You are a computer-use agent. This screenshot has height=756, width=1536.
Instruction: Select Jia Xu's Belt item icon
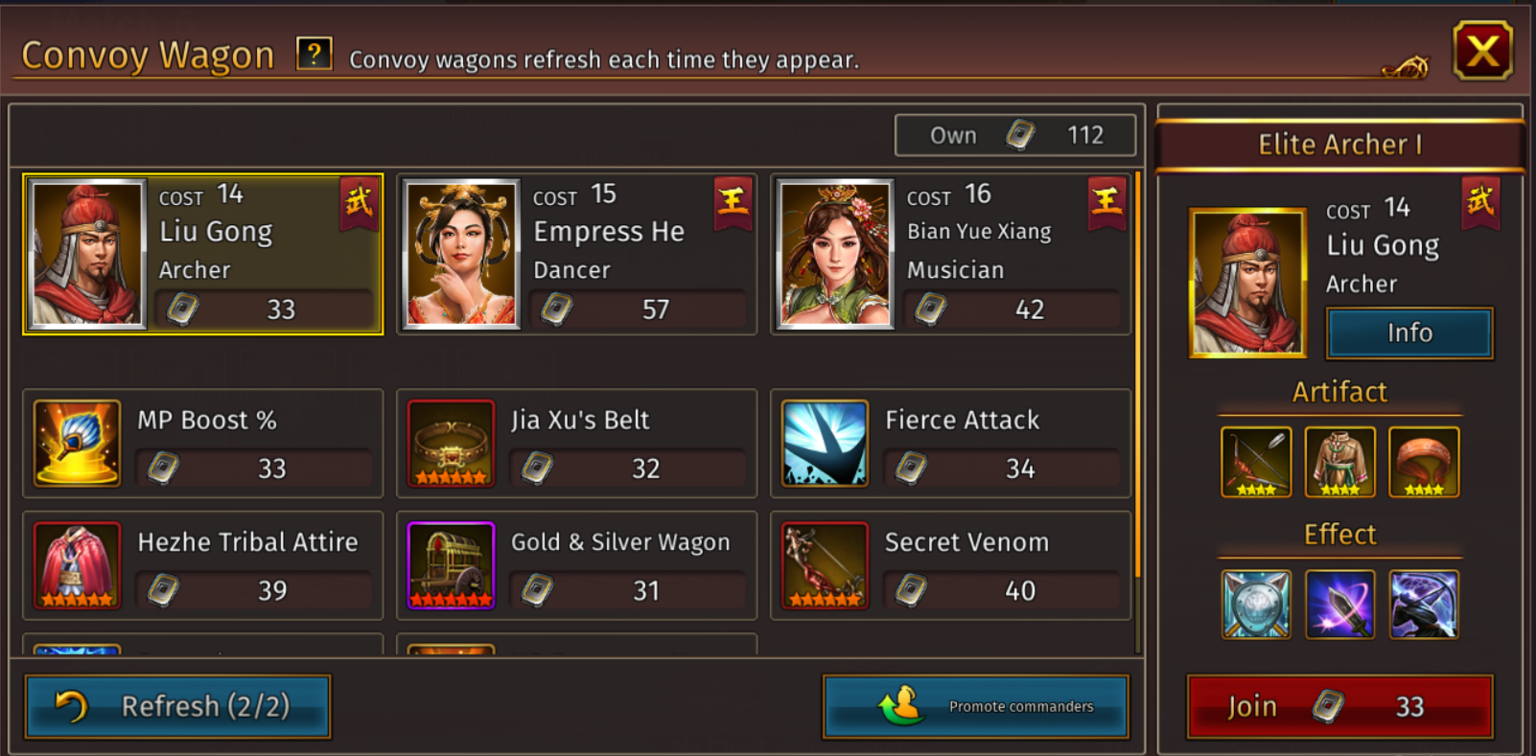coord(451,443)
